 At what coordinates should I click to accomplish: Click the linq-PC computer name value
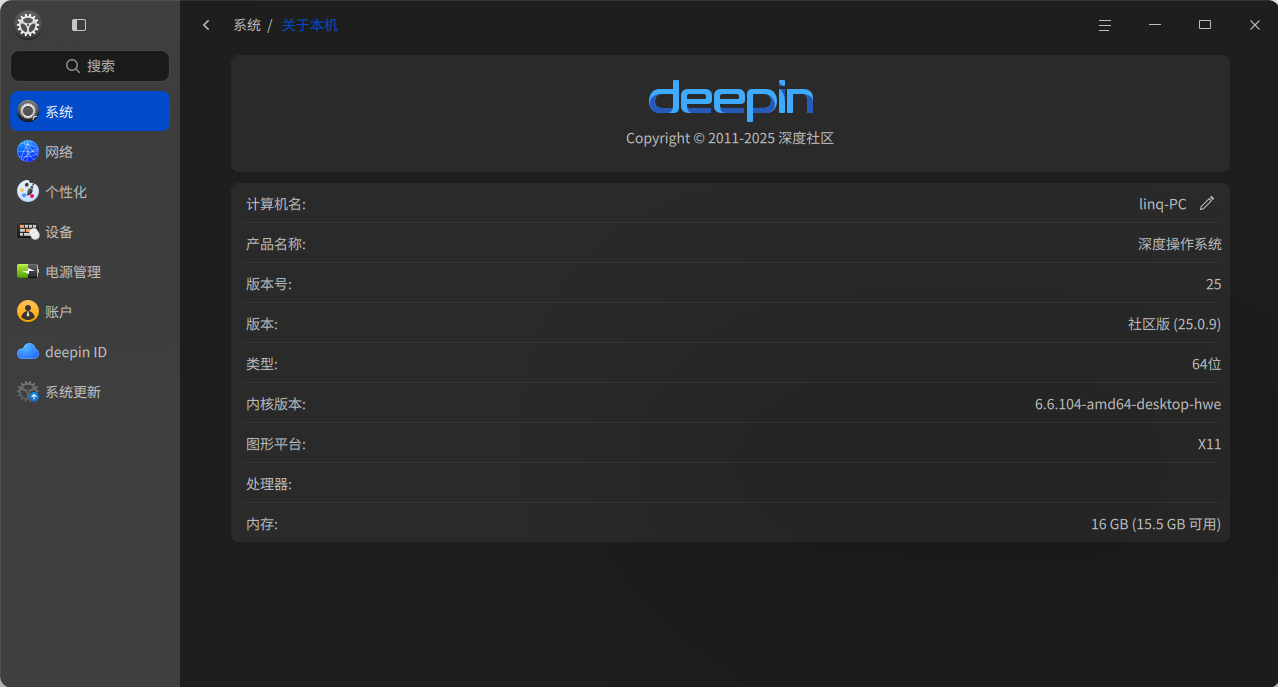[x=1163, y=204]
